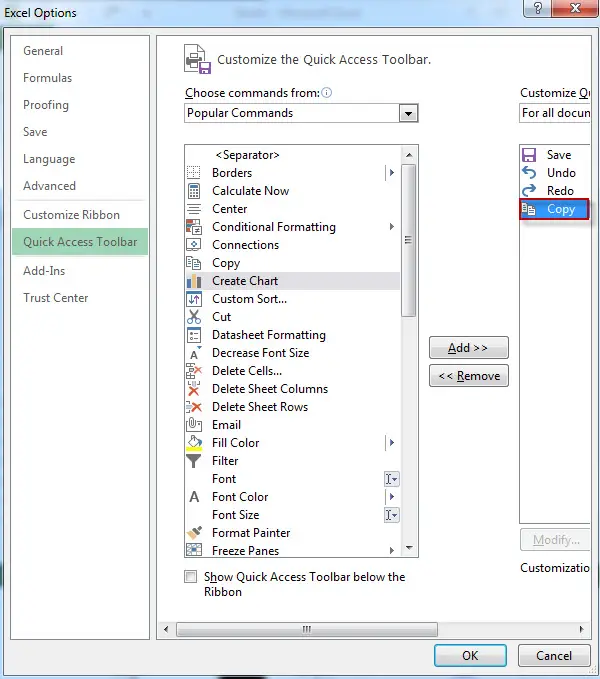
Task: Click the Cut scissors icon
Action: [x=194, y=317]
